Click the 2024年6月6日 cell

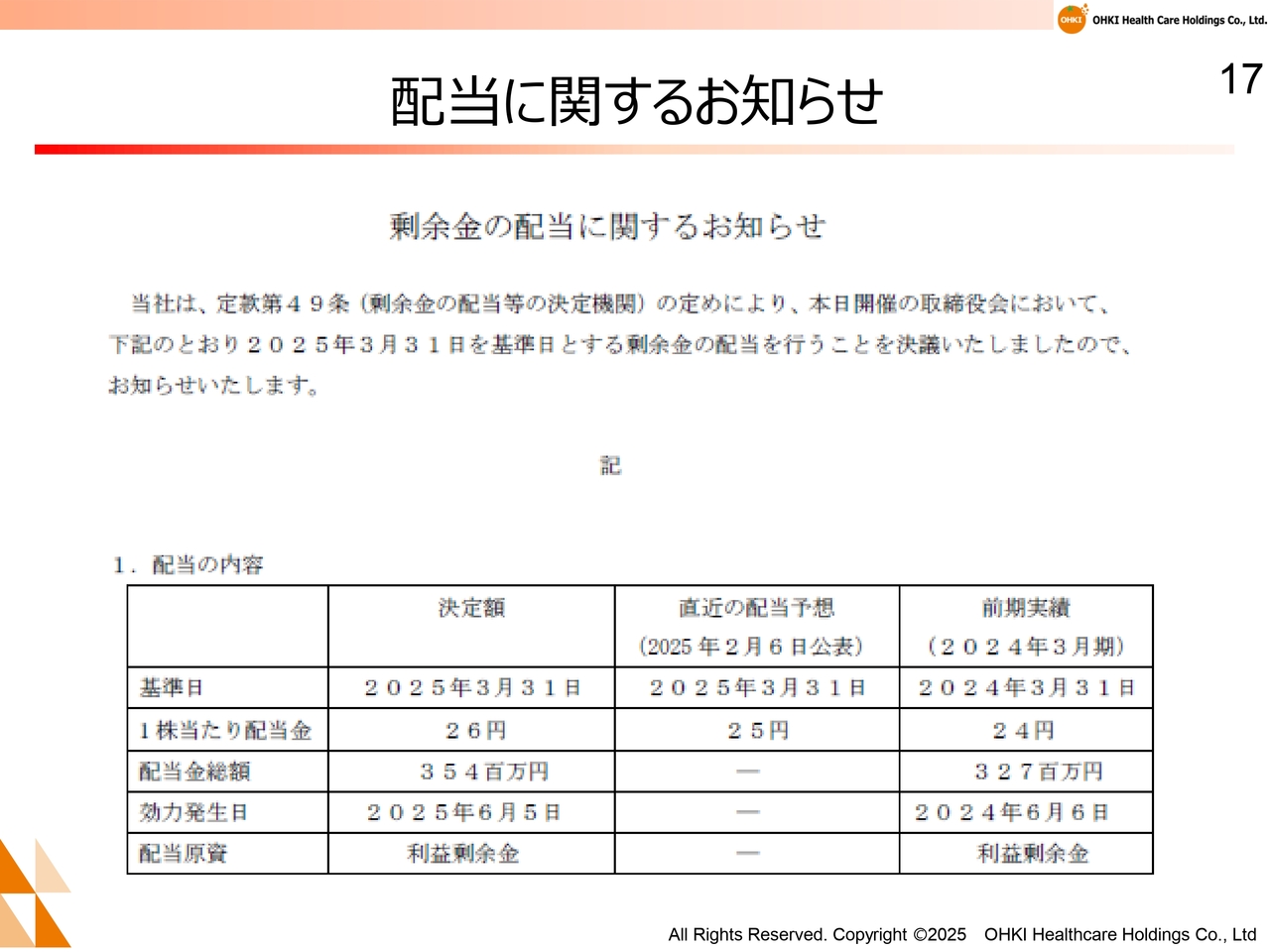1011,812
